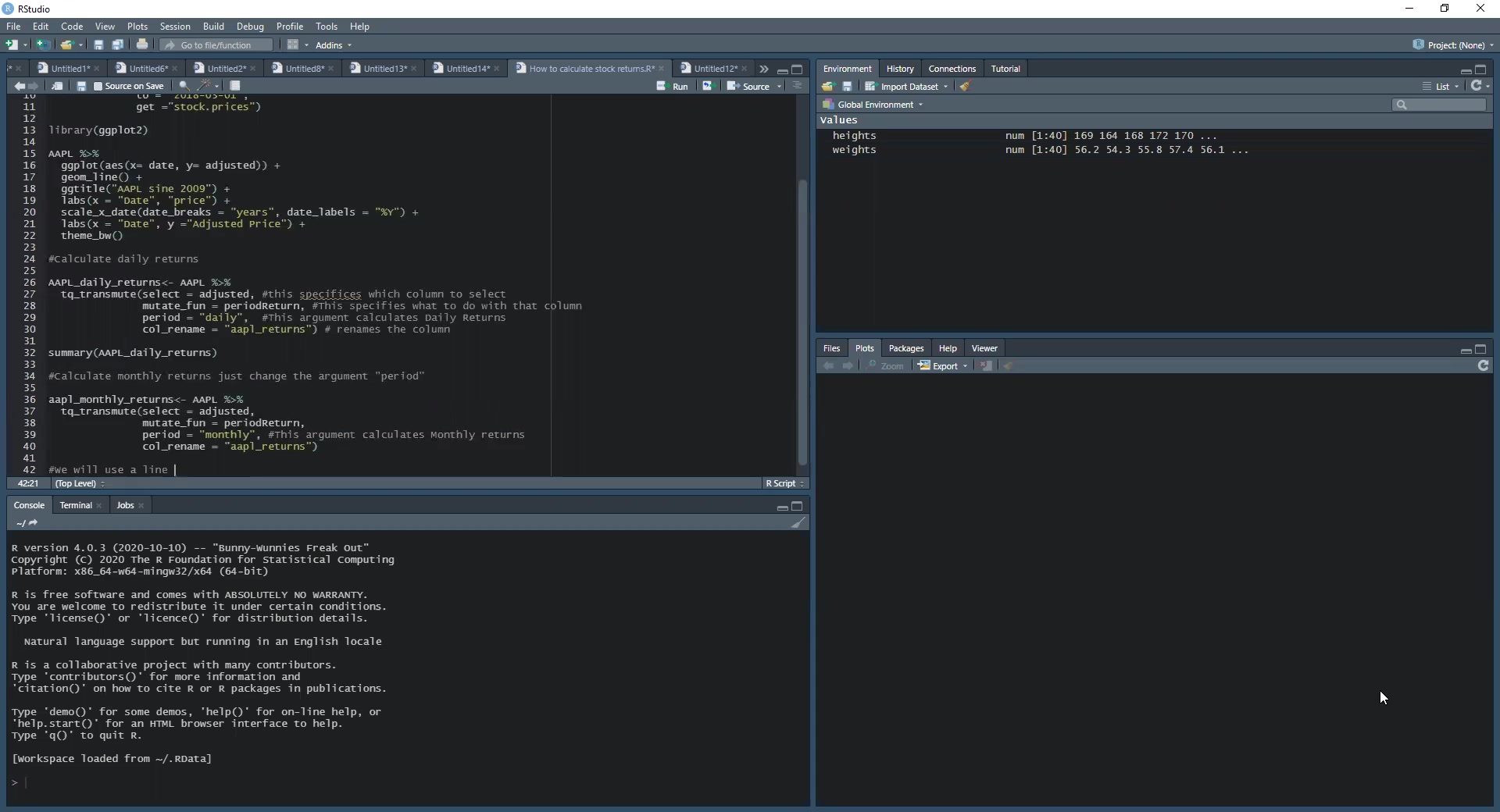Image resolution: width=1500 pixels, height=812 pixels.
Task: Toggle the Source on Save checkbox
Action: pyautogui.click(x=98, y=87)
